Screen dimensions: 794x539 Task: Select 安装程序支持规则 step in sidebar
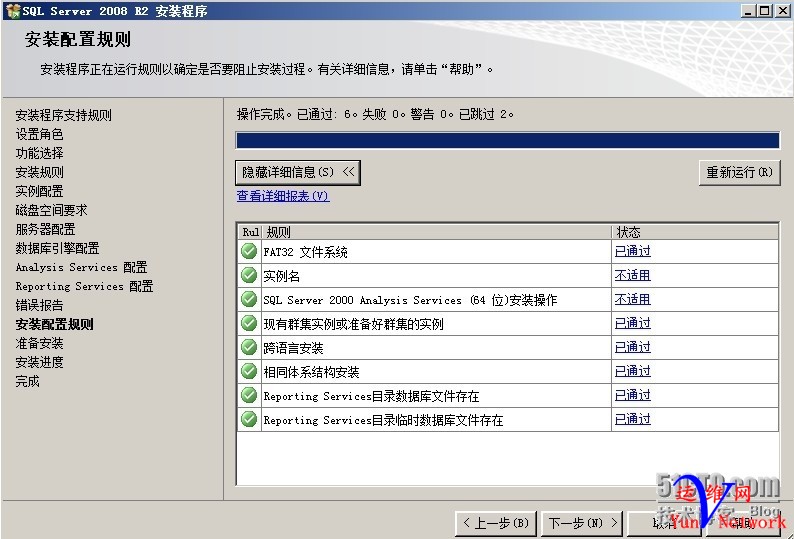(63, 115)
